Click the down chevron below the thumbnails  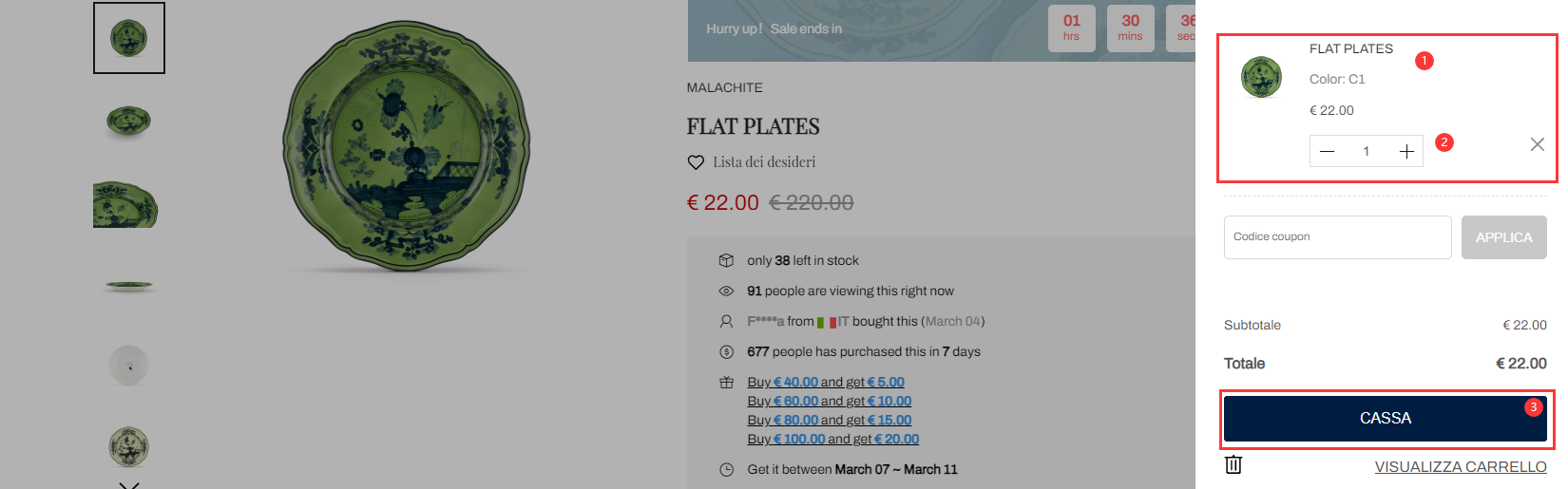[129, 484]
